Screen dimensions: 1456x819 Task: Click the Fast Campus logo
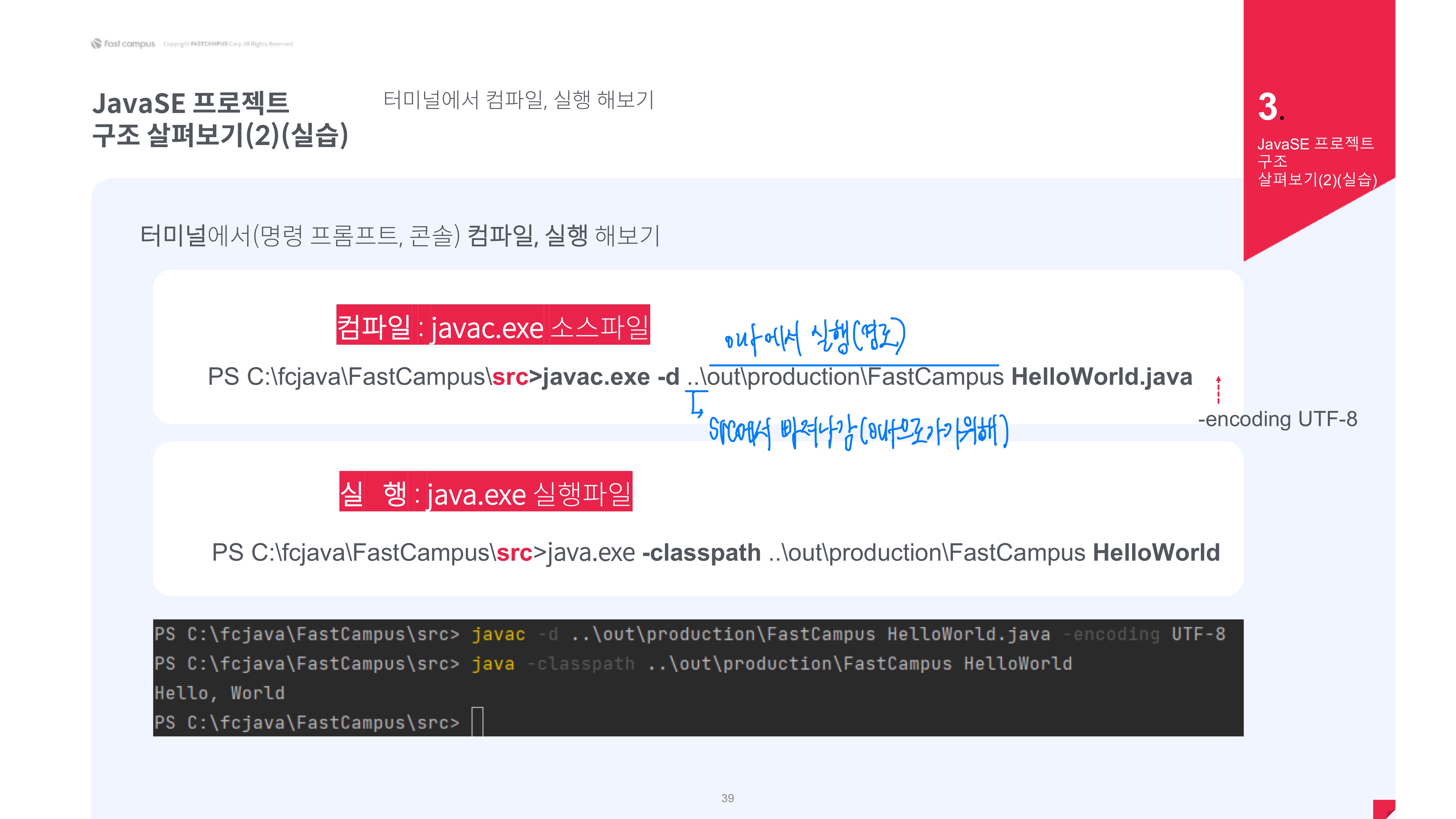tap(123, 43)
